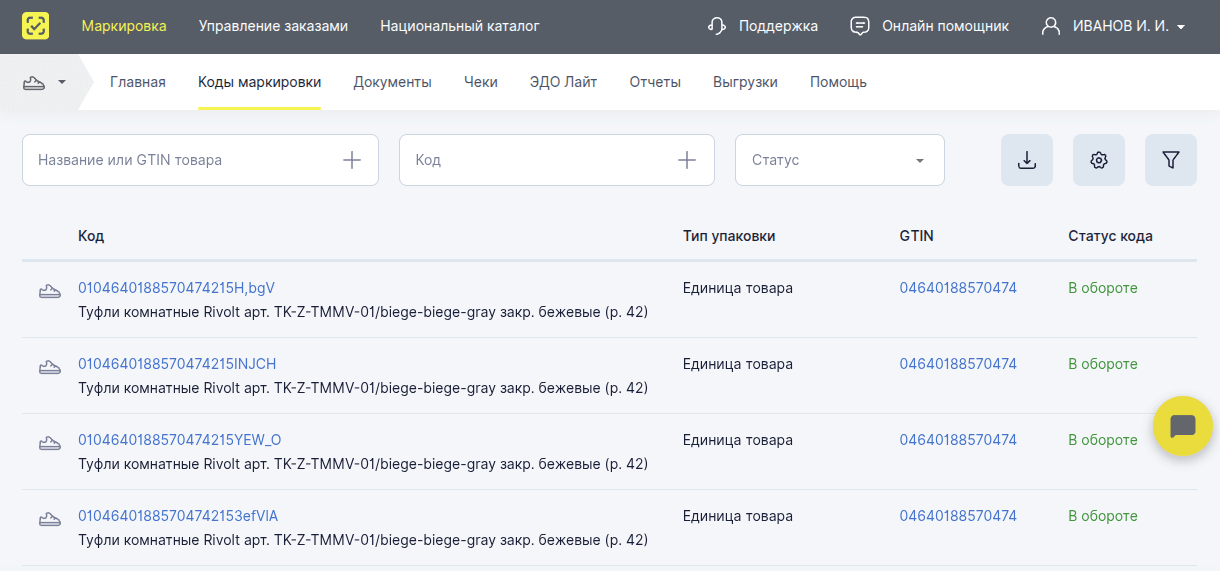Viewport: 1220px width, 571px height.
Task: Open the Статус dropdown
Action: tap(839, 160)
